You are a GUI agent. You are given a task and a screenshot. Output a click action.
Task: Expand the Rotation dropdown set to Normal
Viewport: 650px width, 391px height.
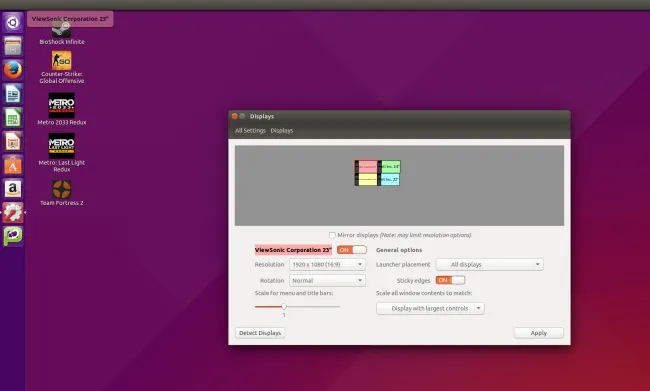(327, 281)
